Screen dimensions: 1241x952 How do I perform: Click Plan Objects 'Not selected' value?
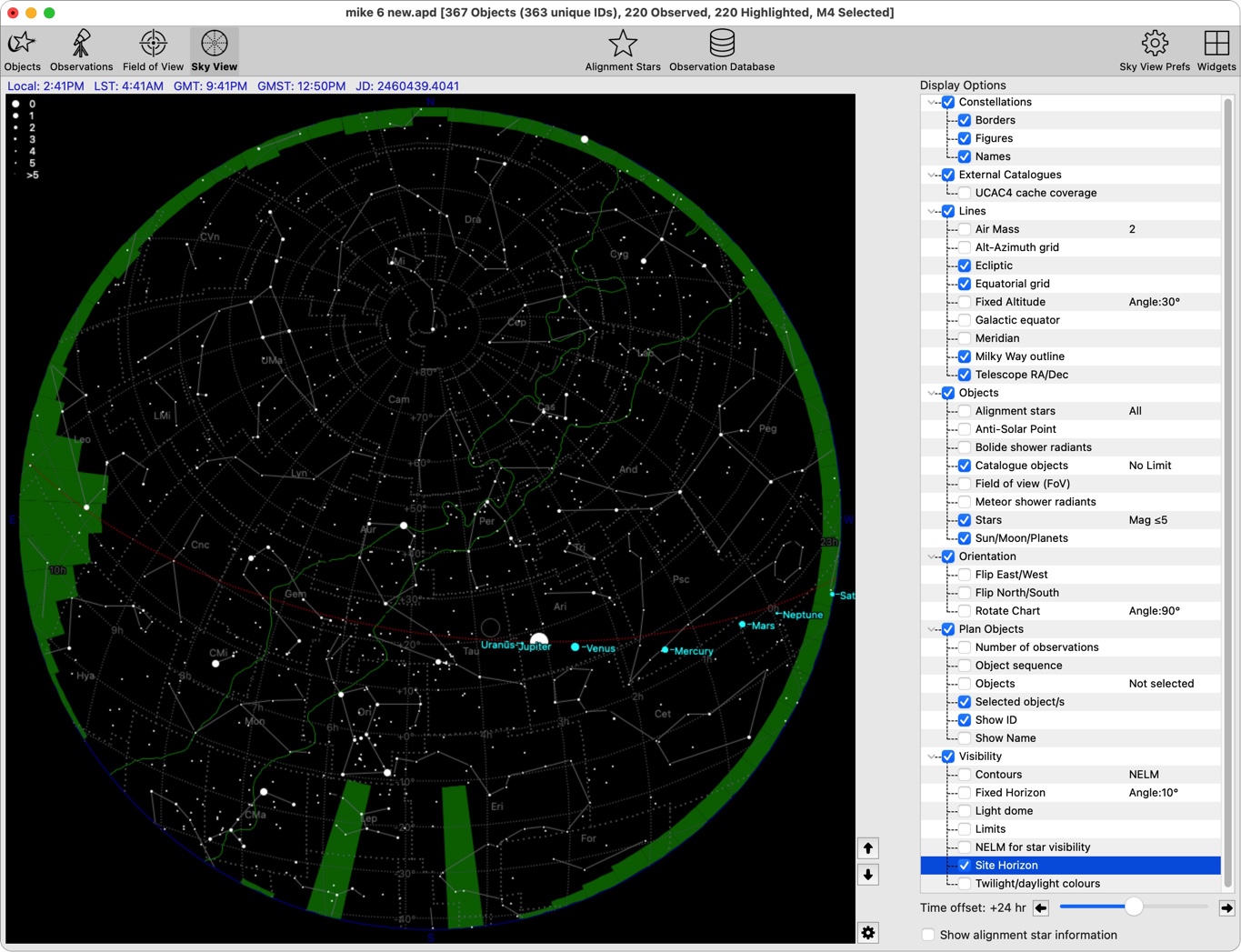click(x=1161, y=684)
